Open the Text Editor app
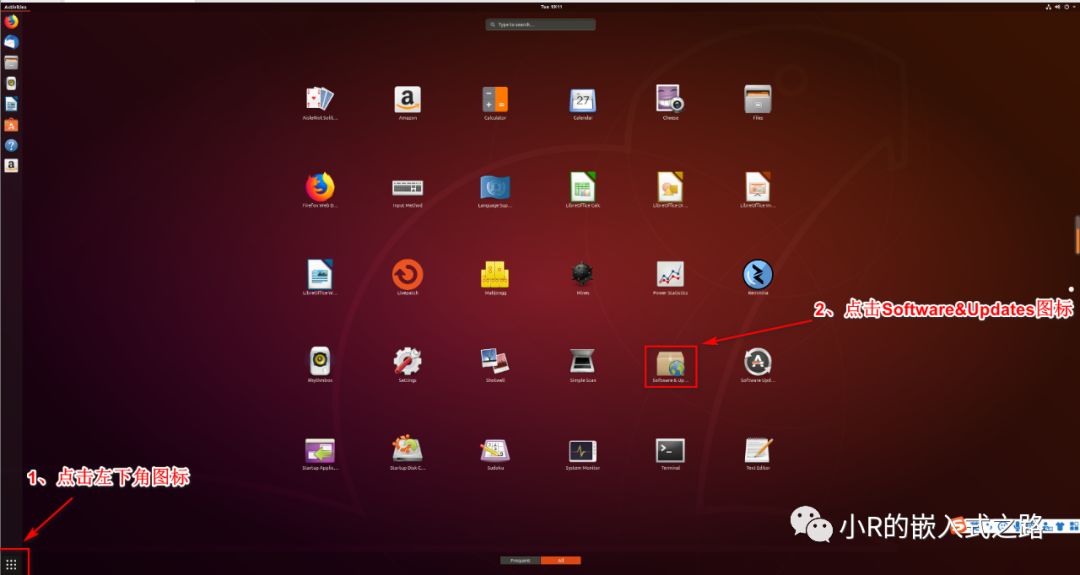The image size is (1080, 575). (x=758, y=451)
